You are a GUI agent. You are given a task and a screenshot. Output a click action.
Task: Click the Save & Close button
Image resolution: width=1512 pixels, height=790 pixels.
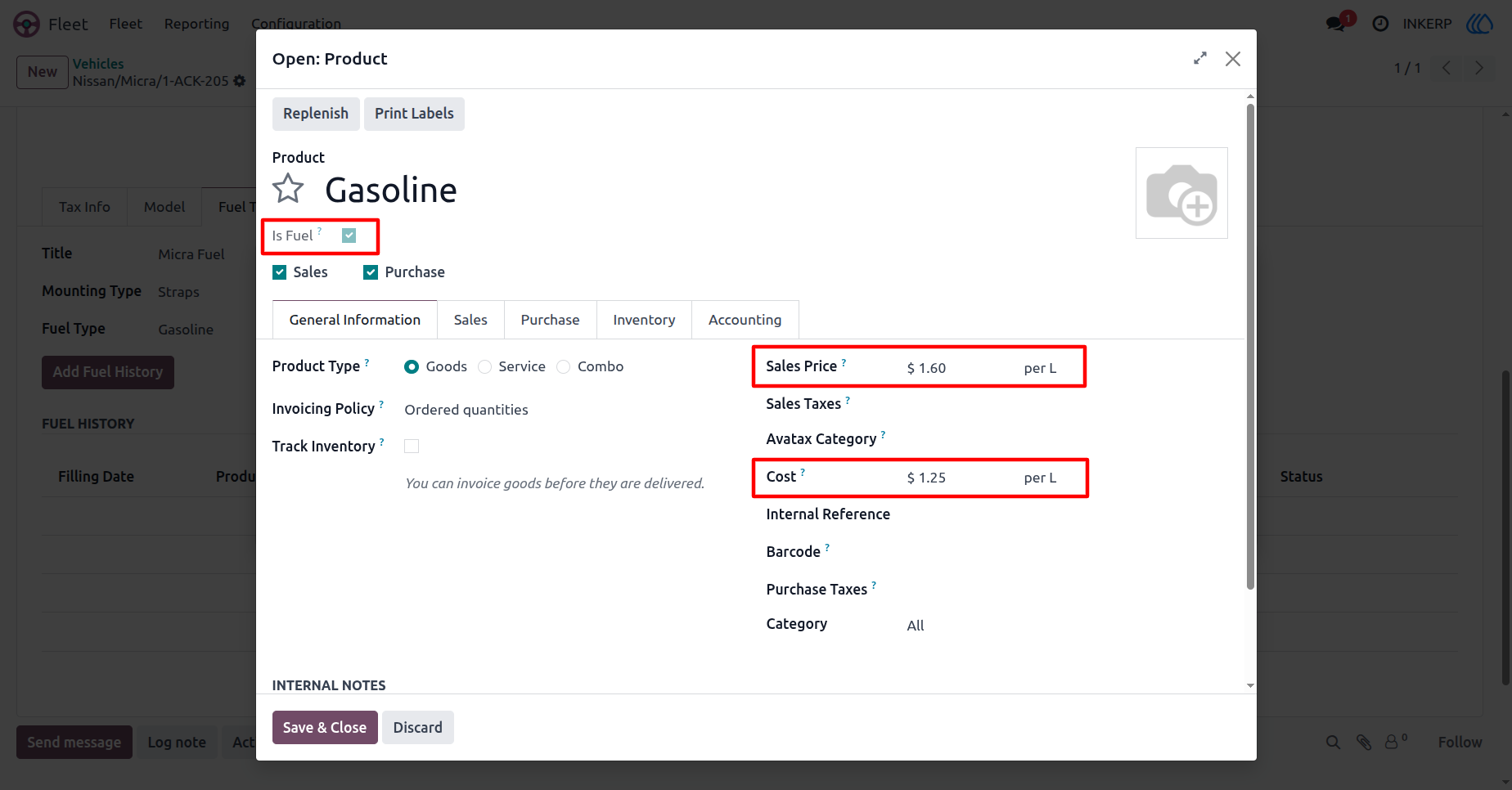coord(325,728)
